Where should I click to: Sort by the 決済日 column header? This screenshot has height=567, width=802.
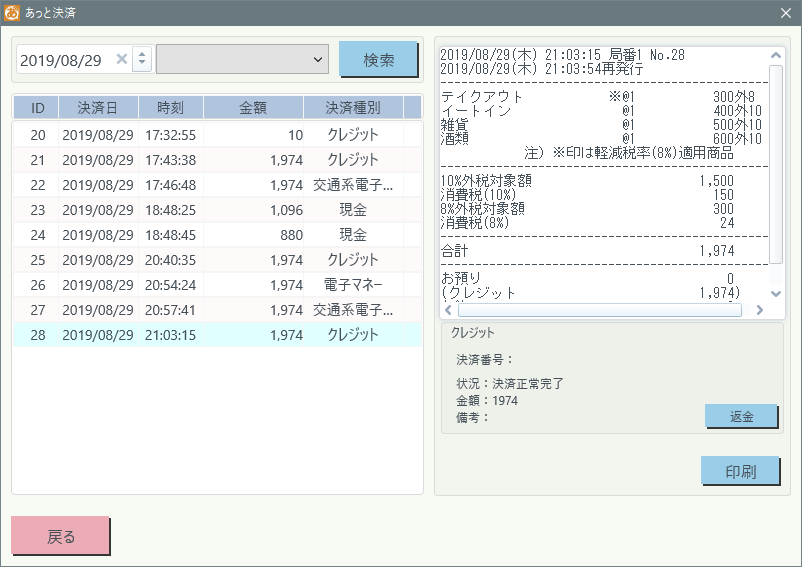pos(97,107)
